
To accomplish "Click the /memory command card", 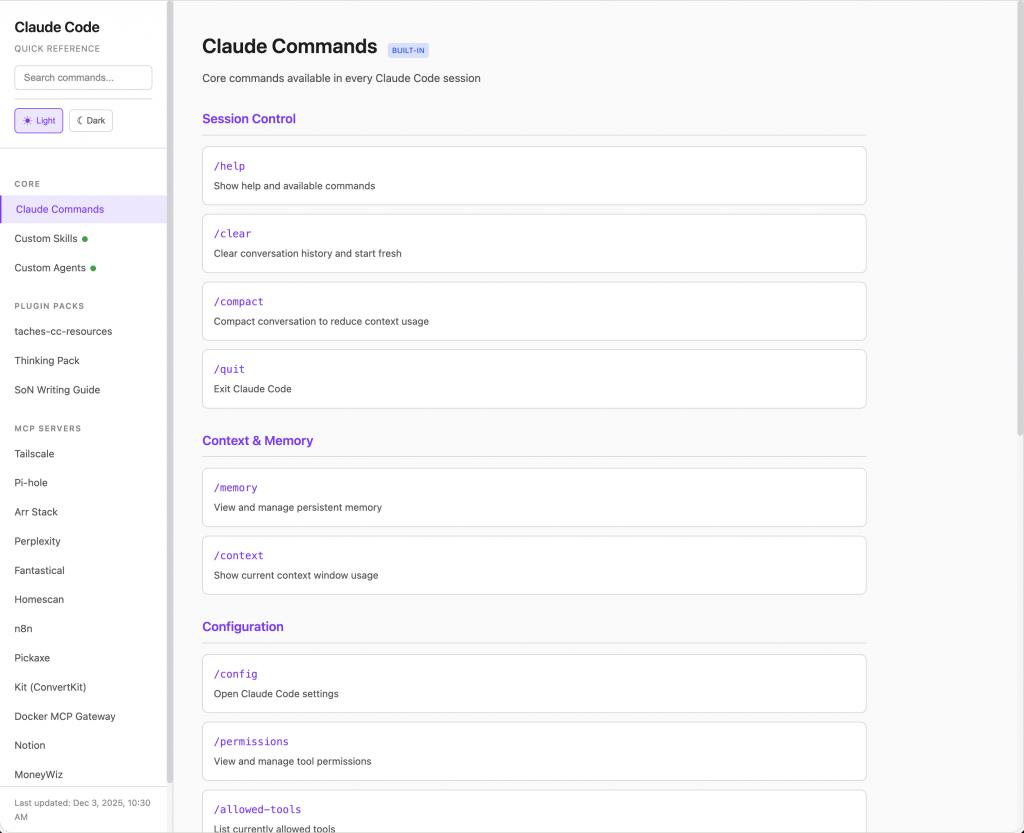I will coord(534,497).
